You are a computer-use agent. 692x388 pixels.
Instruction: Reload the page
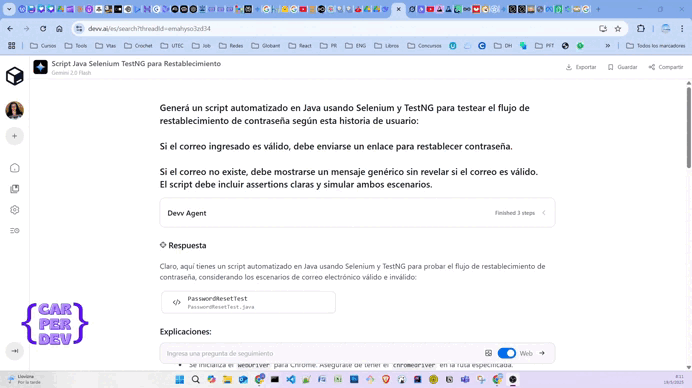tap(43, 28)
